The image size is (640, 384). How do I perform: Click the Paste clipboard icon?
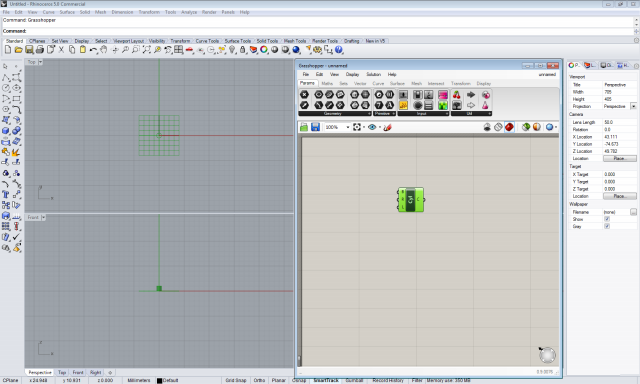[82, 50]
